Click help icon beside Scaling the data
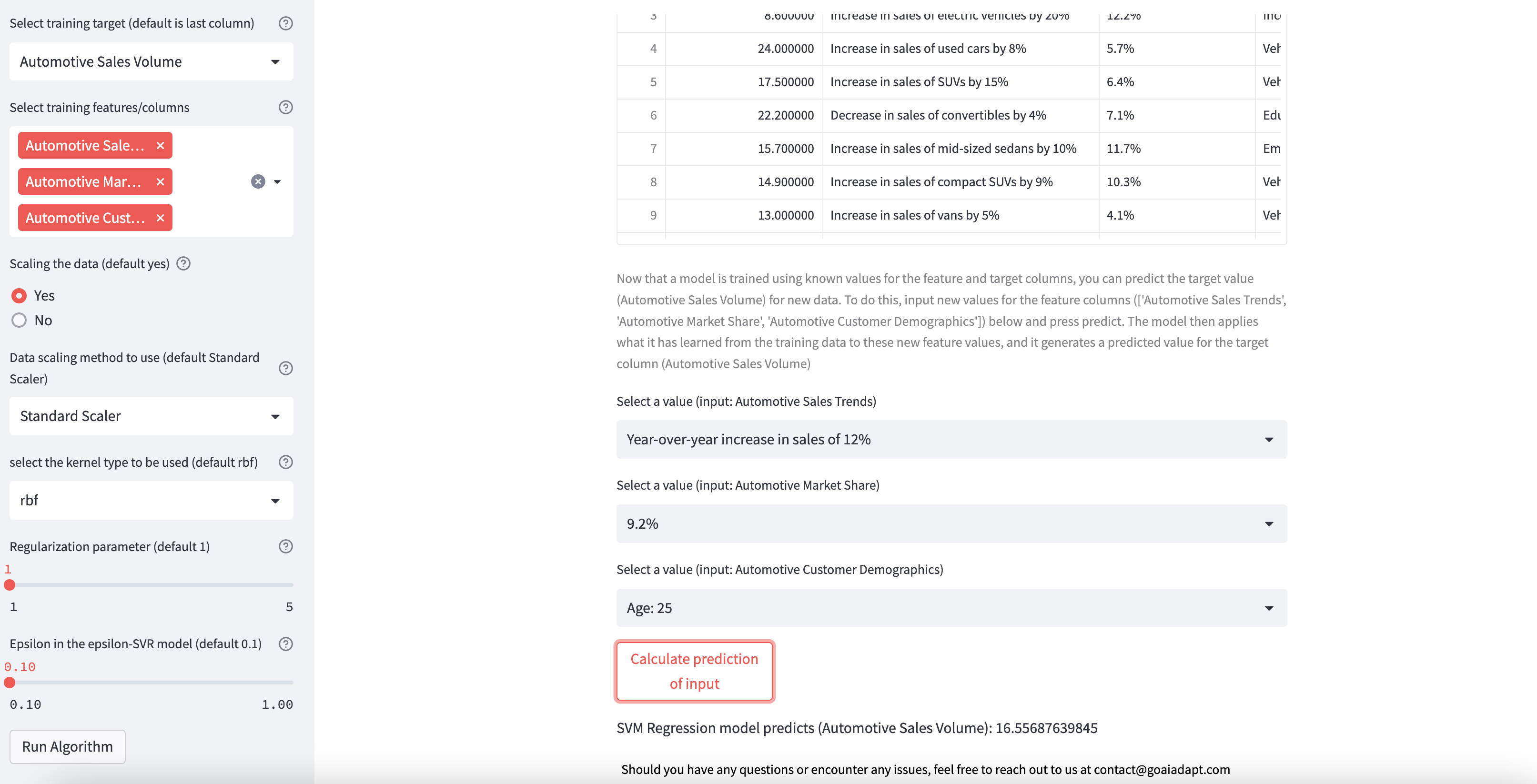Screen dimensions: 1537x784 [184, 264]
